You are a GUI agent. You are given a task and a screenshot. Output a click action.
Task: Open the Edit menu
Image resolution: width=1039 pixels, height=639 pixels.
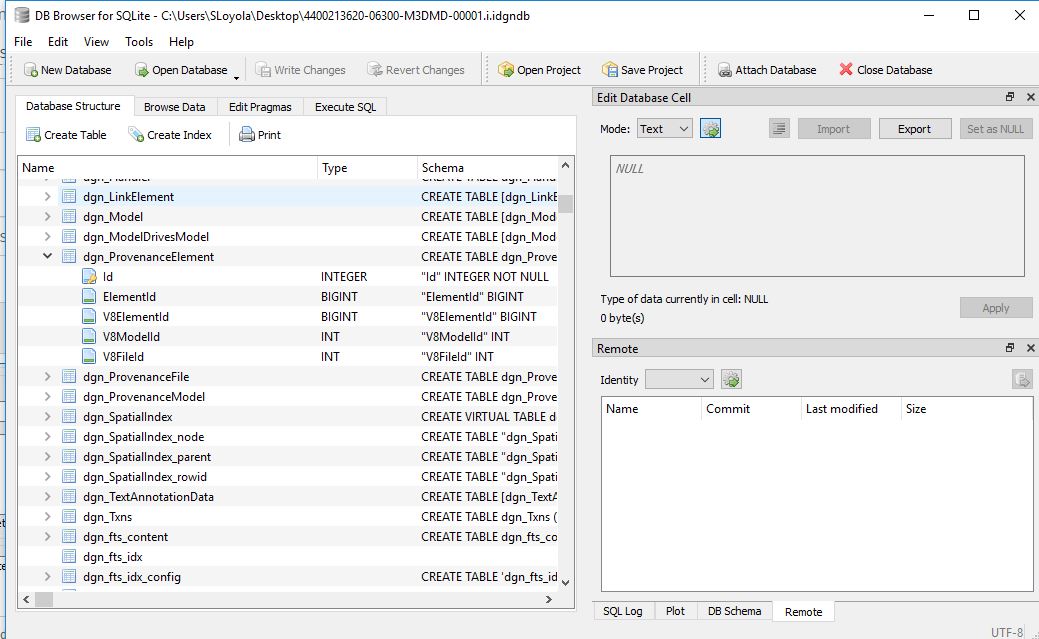click(58, 41)
